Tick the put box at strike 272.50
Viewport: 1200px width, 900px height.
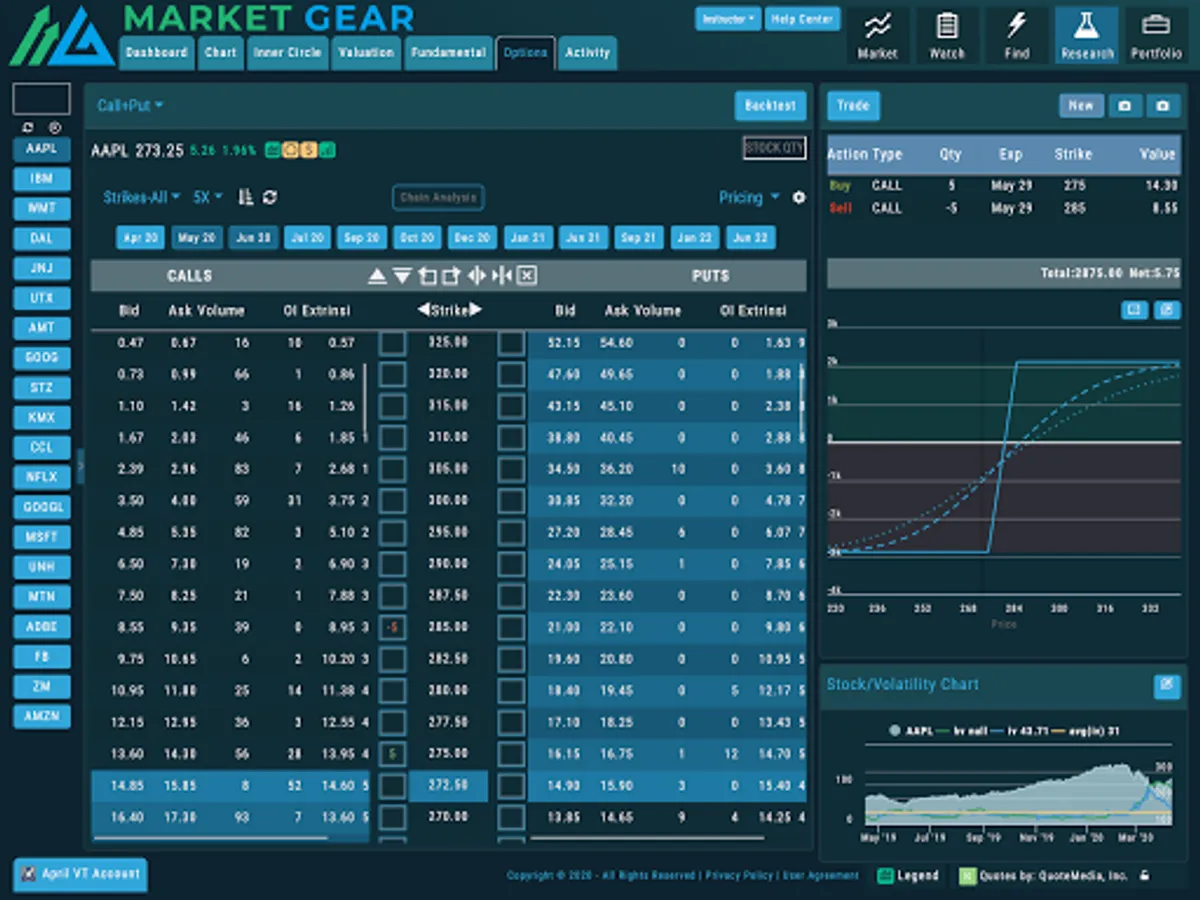511,786
